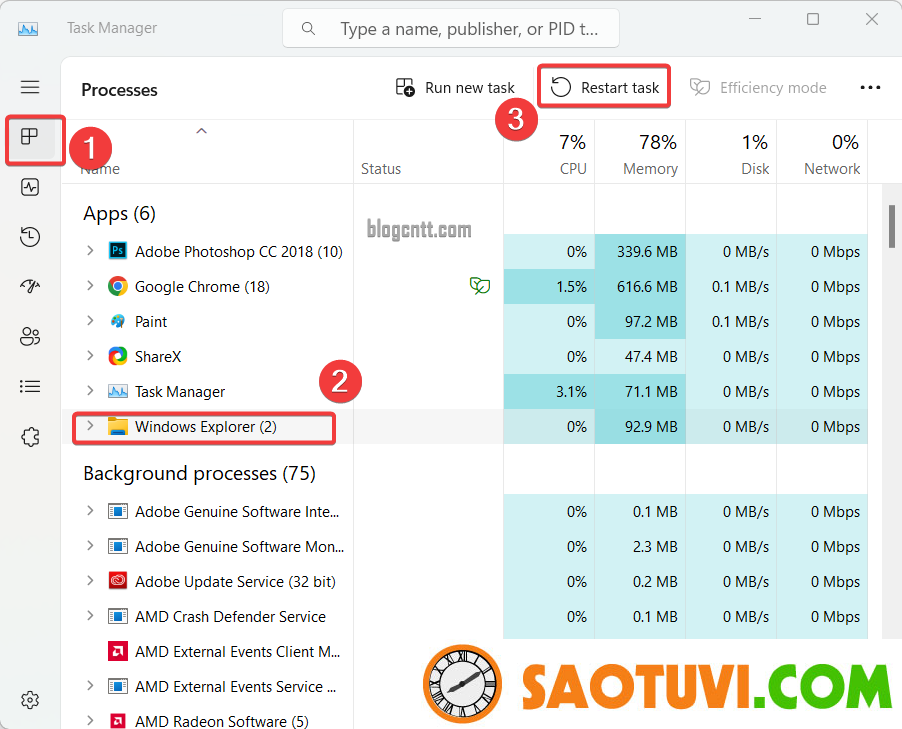
Task: Click the AMD Crash Defender Service icon
Action: point(118,616)
